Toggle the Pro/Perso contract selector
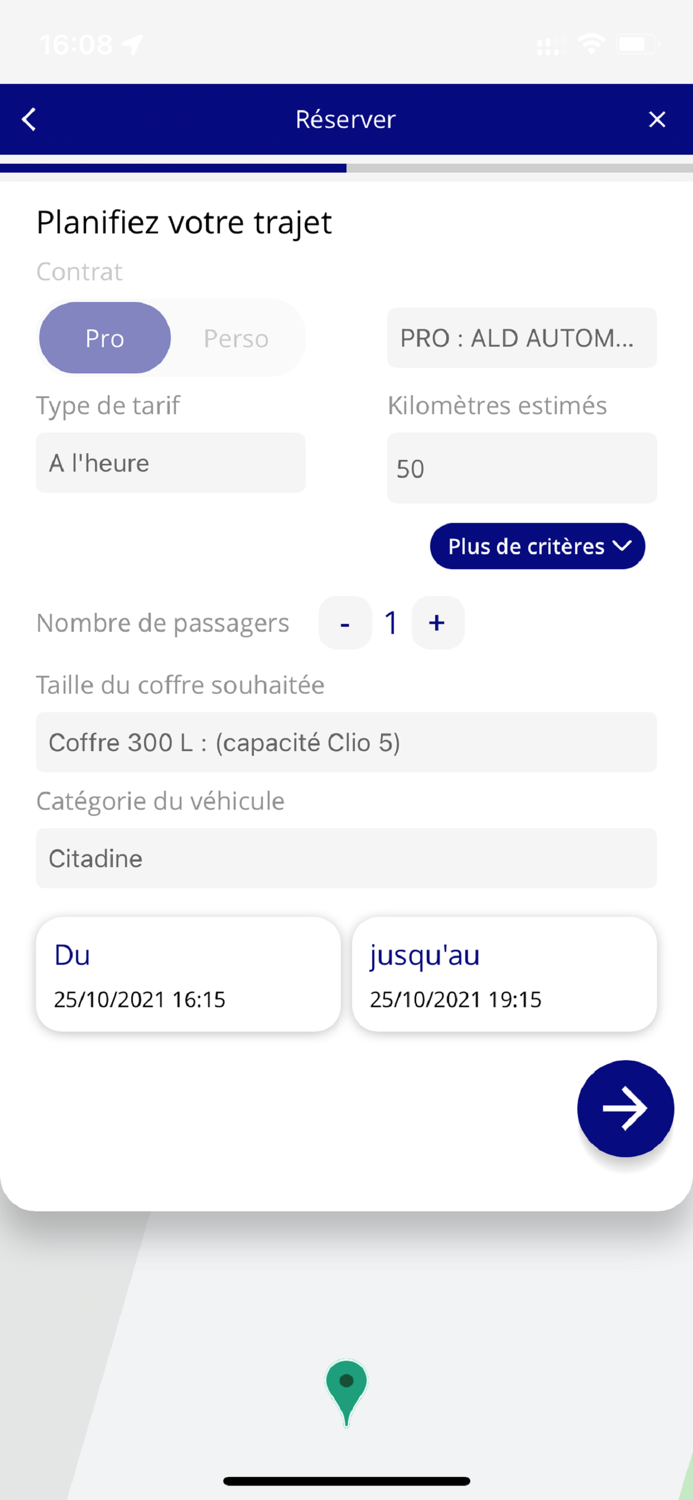The width and height of the screenshot is (693, 1500). (x=170, y=338)
